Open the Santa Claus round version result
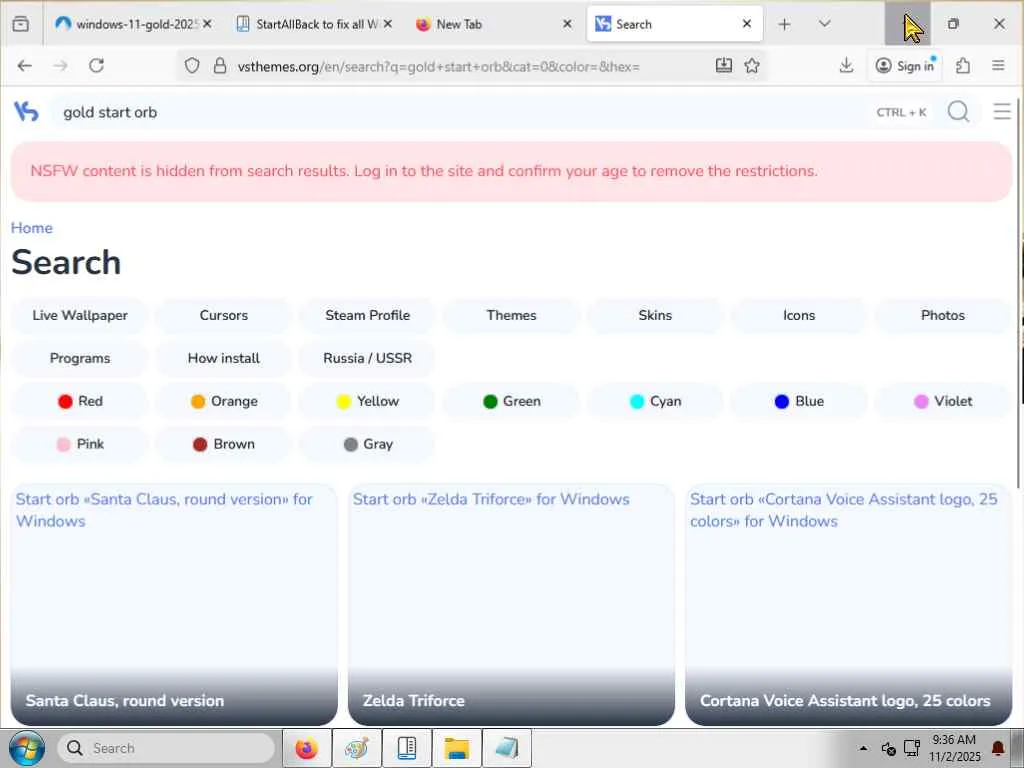The width and height of the screenshot is (1024, 768). (174, 605)
